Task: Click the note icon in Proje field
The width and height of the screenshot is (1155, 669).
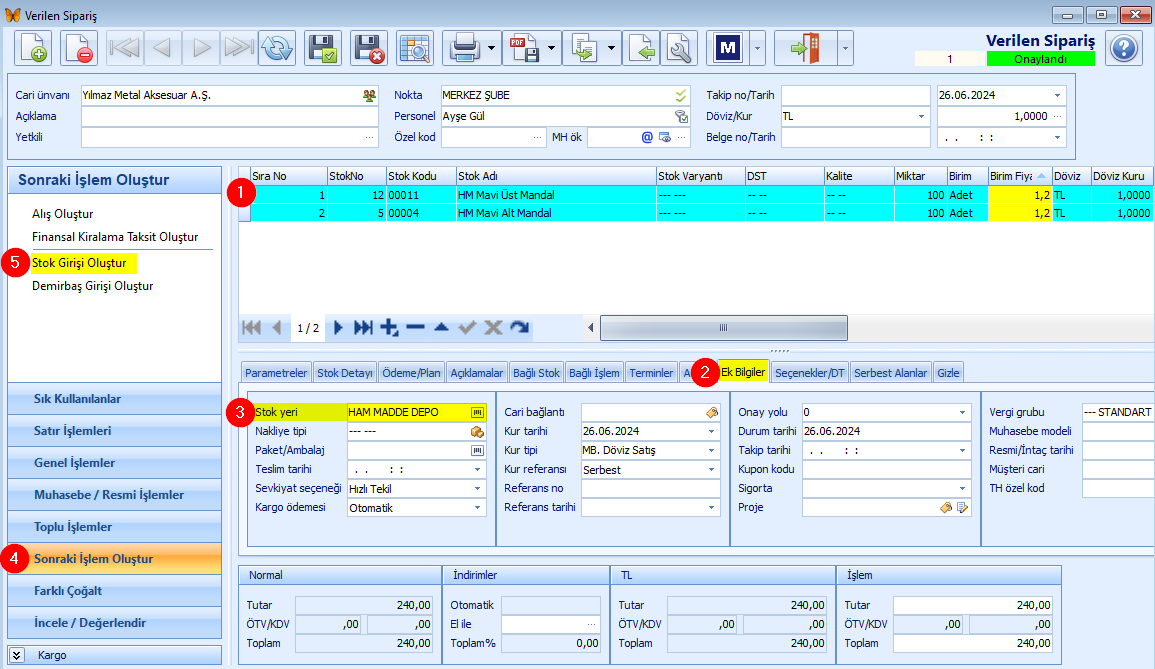Action: point(962,508)
